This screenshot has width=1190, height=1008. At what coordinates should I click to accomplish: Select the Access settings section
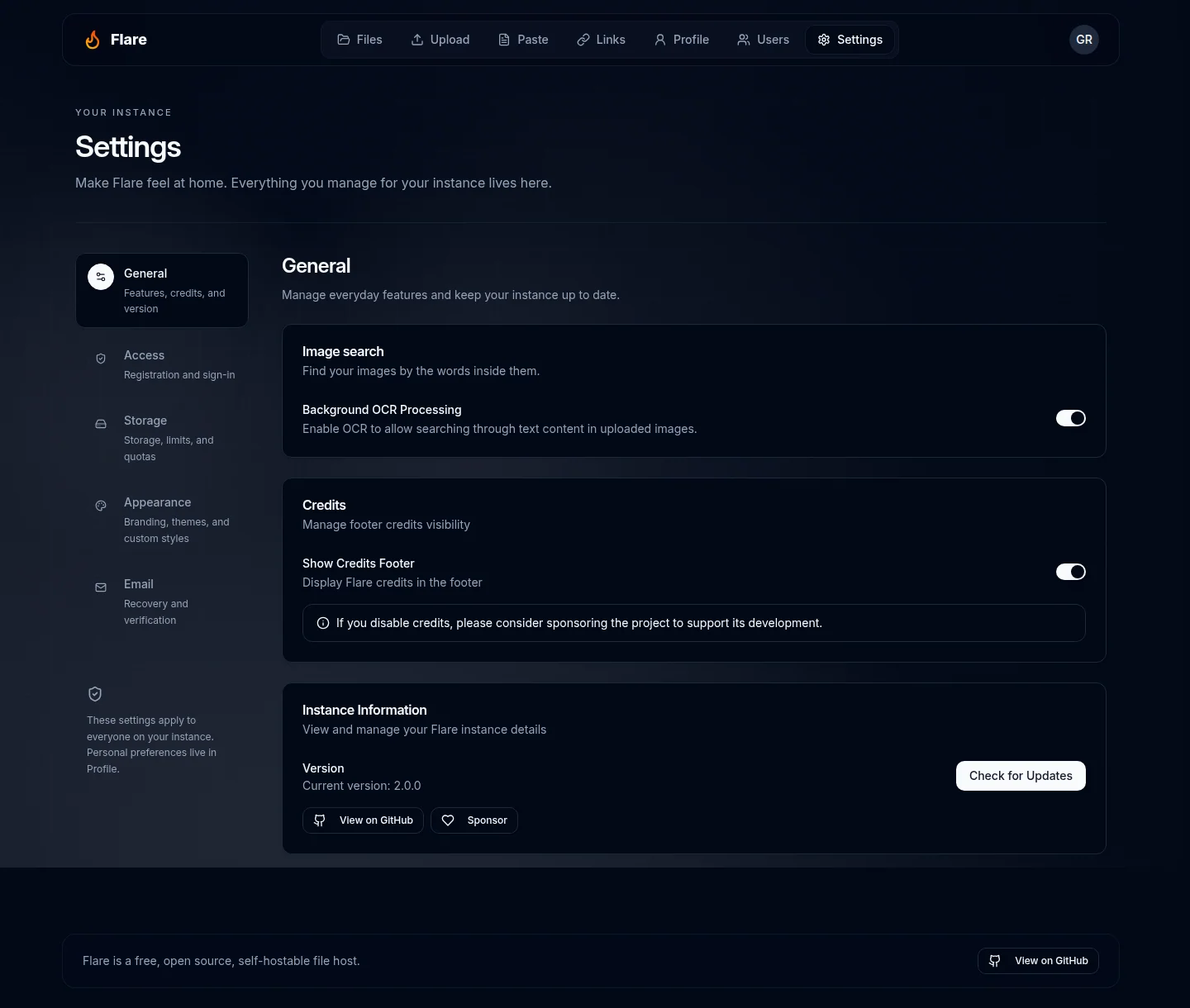(162, 364)
